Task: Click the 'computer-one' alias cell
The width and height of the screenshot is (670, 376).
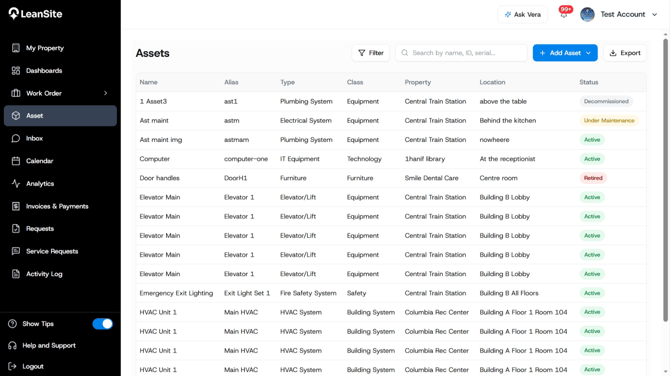Action: point(246,159)
